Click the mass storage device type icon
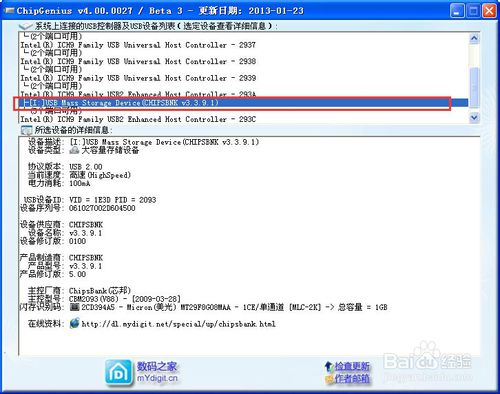This screenshot has height=394, width=500. (74, 150)
